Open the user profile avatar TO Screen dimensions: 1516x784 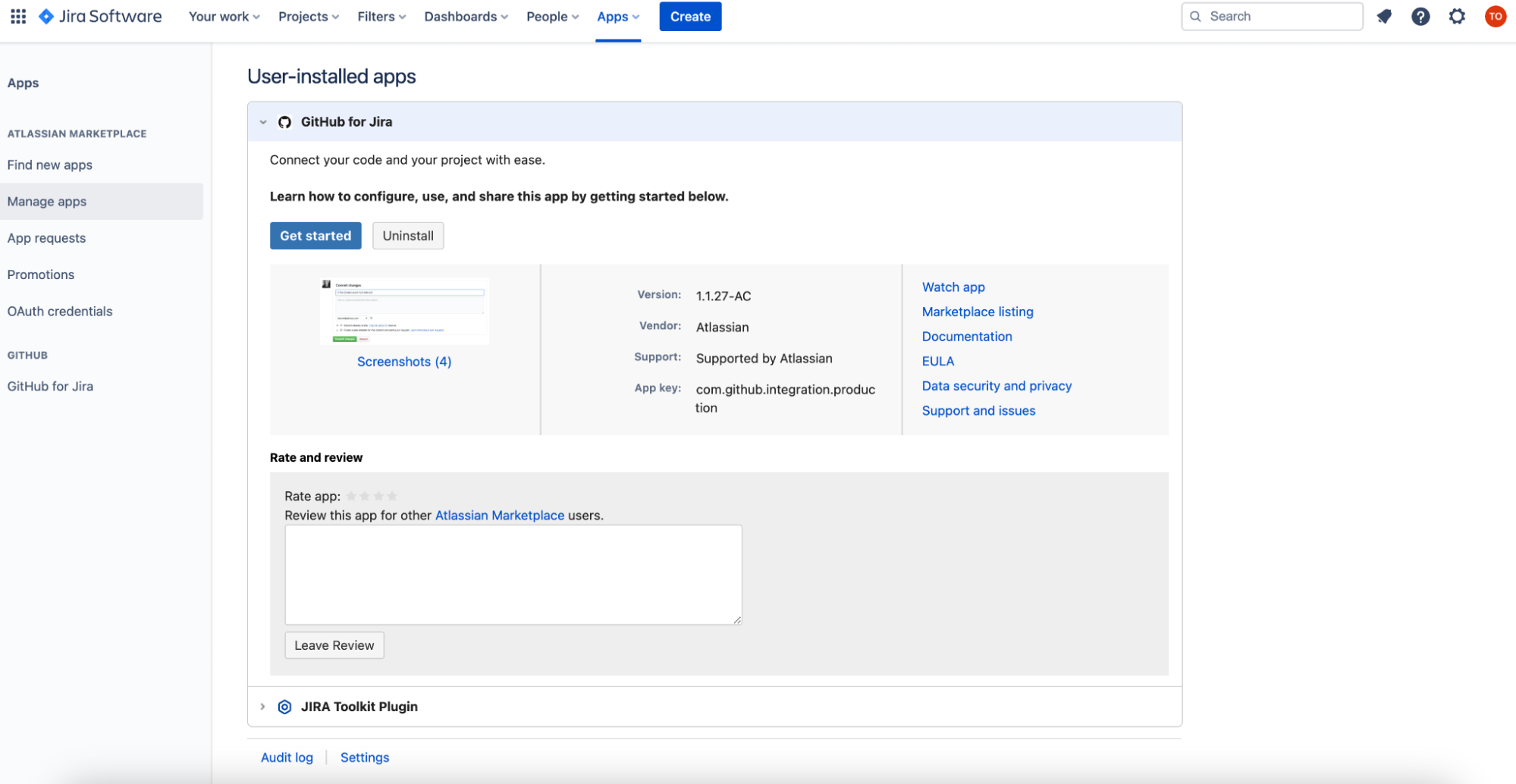click(1495, 16)
